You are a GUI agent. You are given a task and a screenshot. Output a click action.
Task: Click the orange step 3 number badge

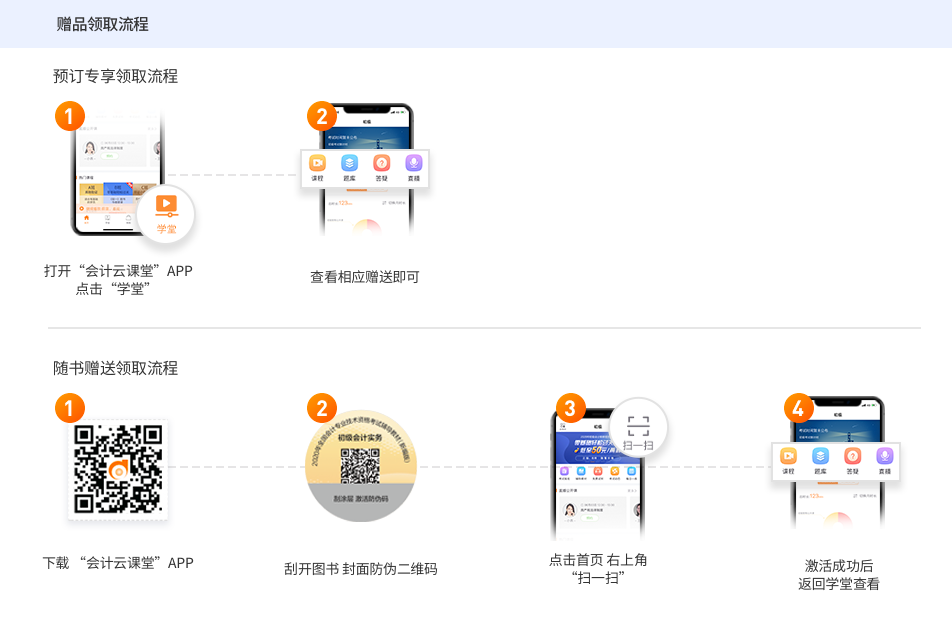coord(569,407)
